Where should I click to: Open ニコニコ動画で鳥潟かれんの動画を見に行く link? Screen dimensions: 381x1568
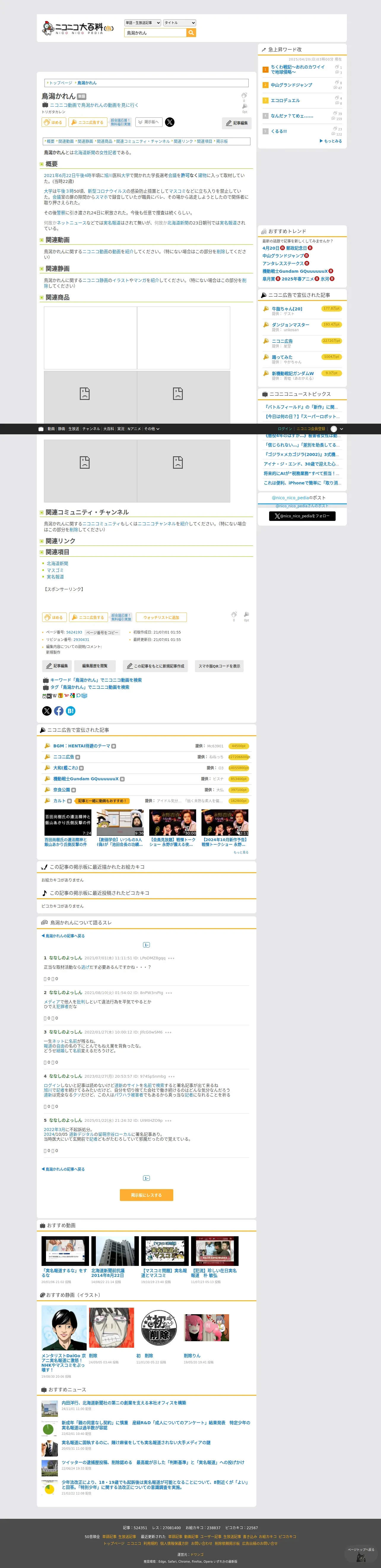pyautogui.click(x=94, y=105)
